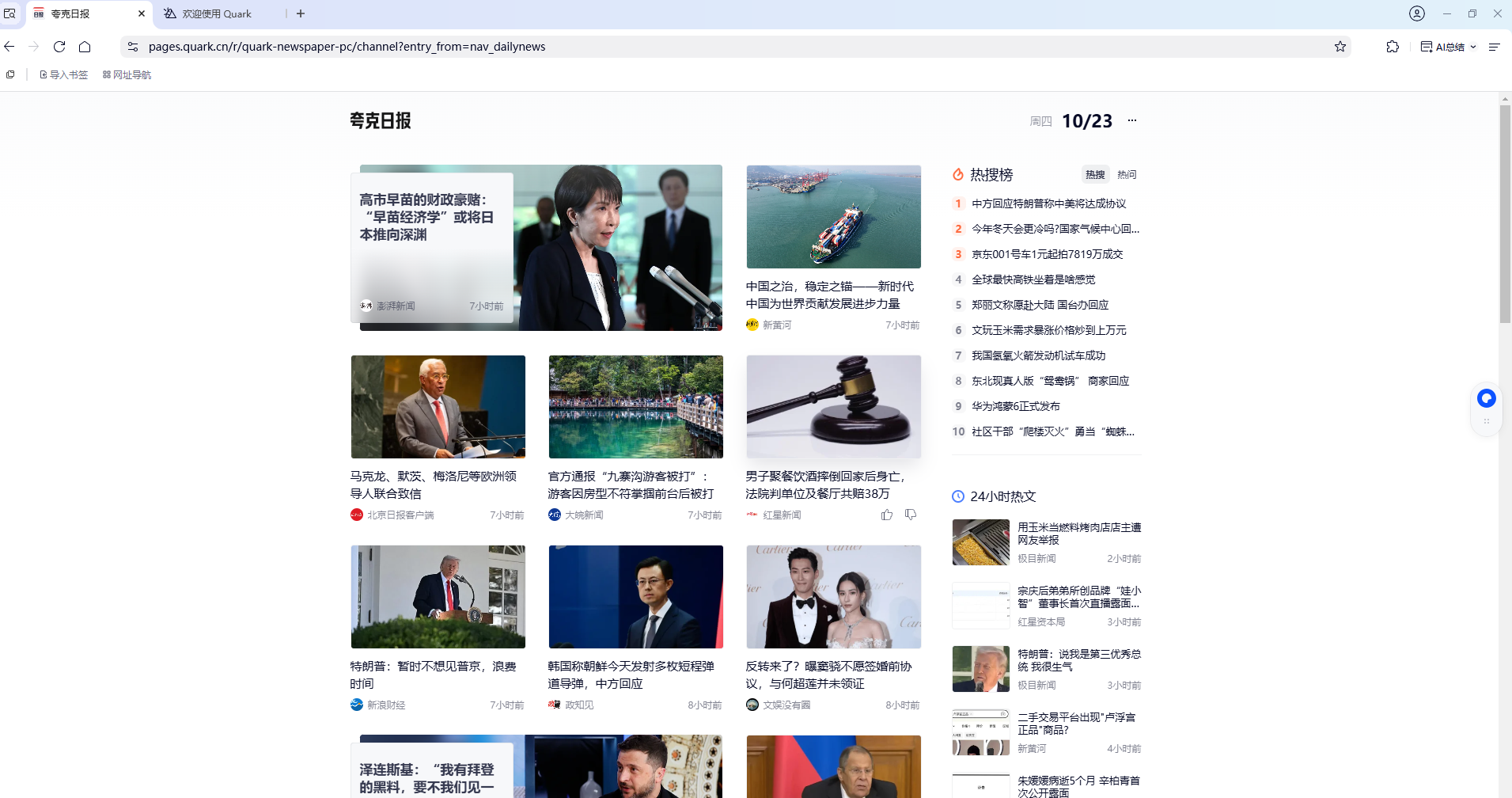Select the 热搜 hot search toggle
1512x798 pixels.
[1095, 175]
